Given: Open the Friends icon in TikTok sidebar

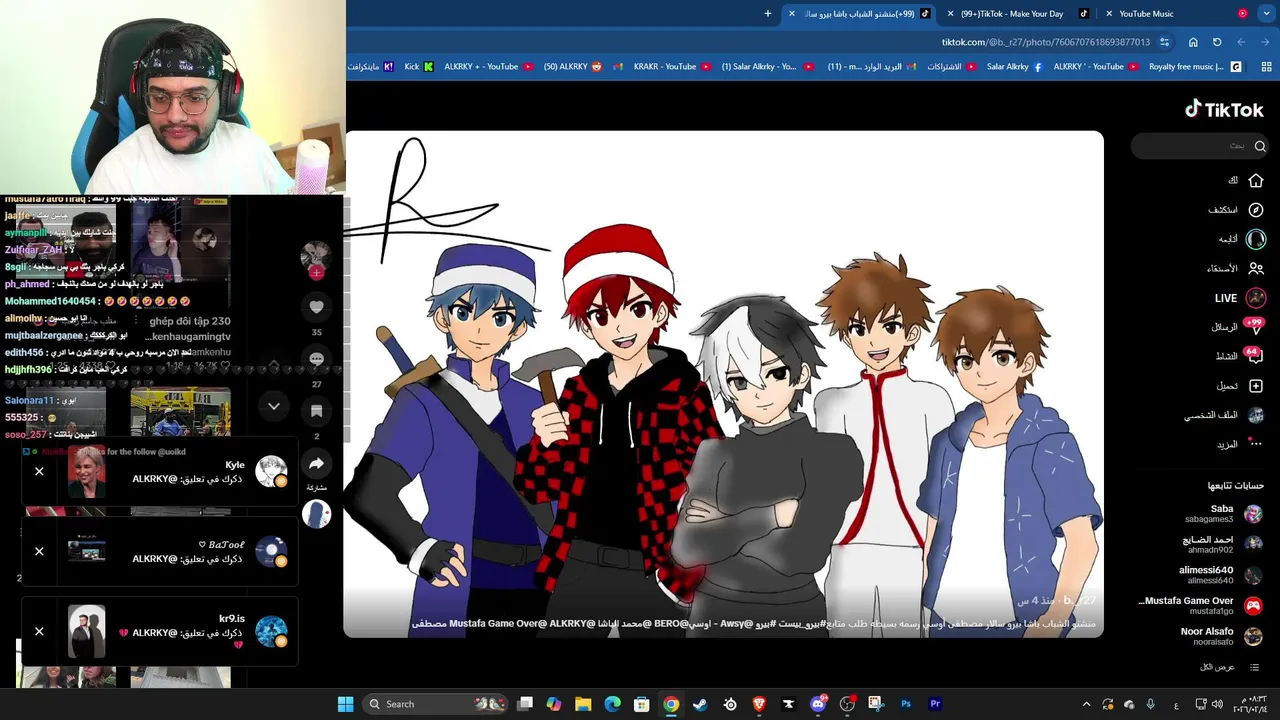Looking at the screenshot, I should [x=1255, y=268].
